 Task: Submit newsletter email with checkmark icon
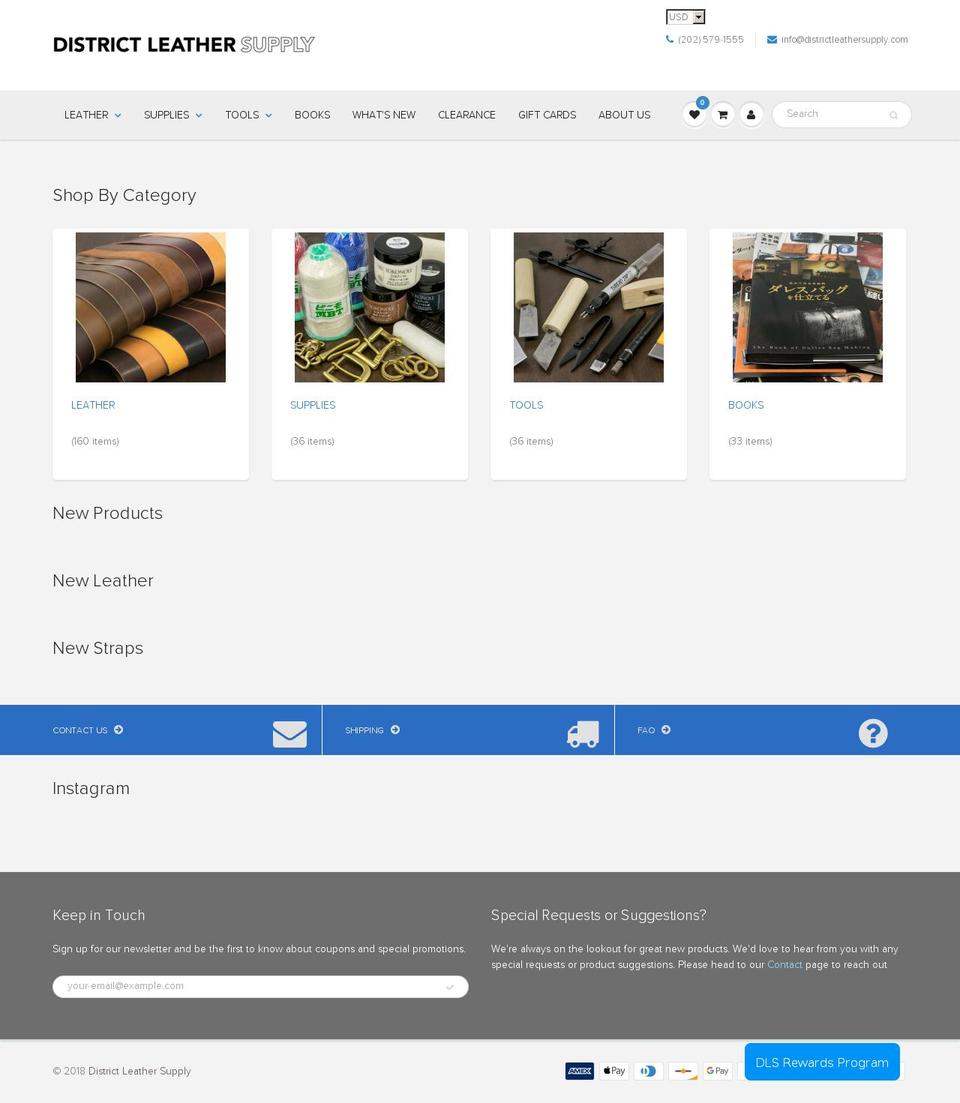[450, 987]
